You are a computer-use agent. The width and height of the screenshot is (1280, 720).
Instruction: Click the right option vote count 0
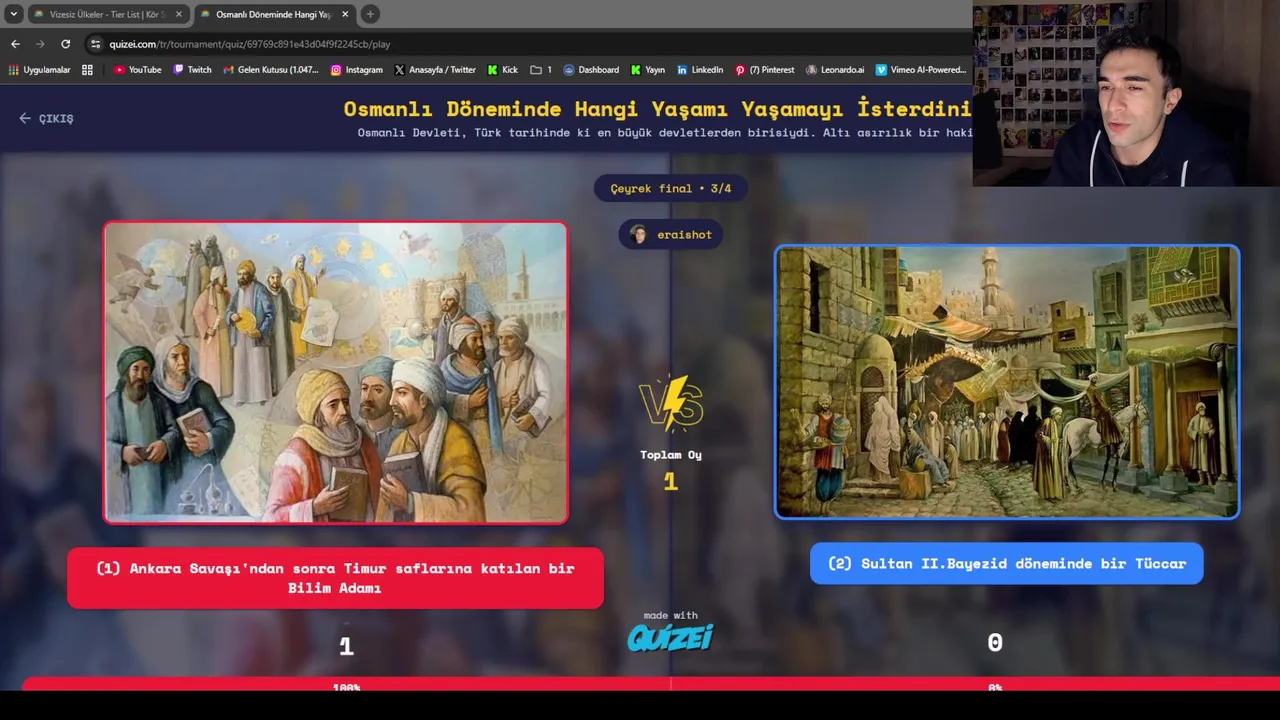click(995, 643)
